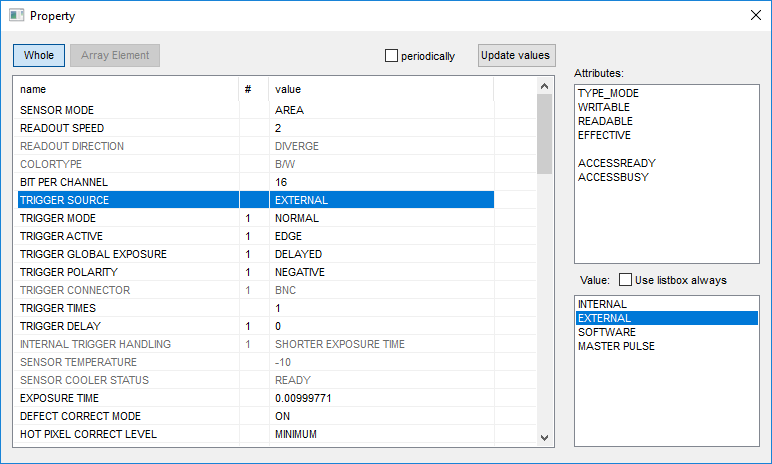
Task: Click the 'value' column header
Action: coord(288,89)
